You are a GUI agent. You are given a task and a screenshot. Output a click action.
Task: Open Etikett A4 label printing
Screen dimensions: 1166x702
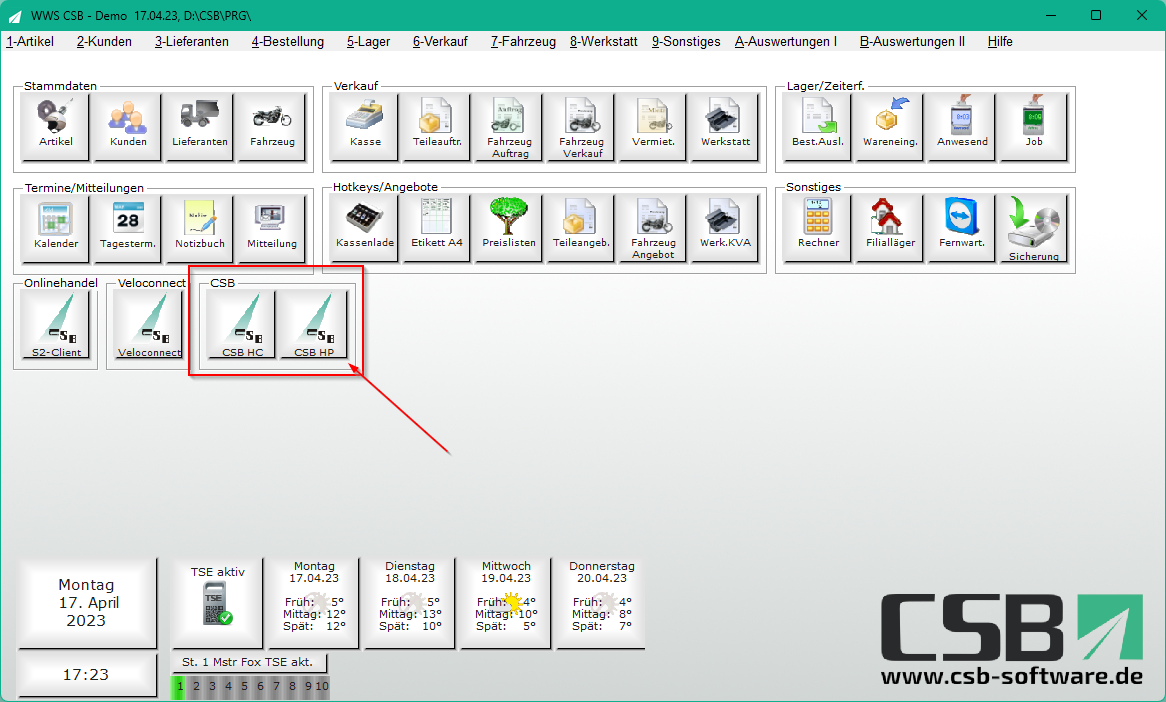tap(437, 228)
